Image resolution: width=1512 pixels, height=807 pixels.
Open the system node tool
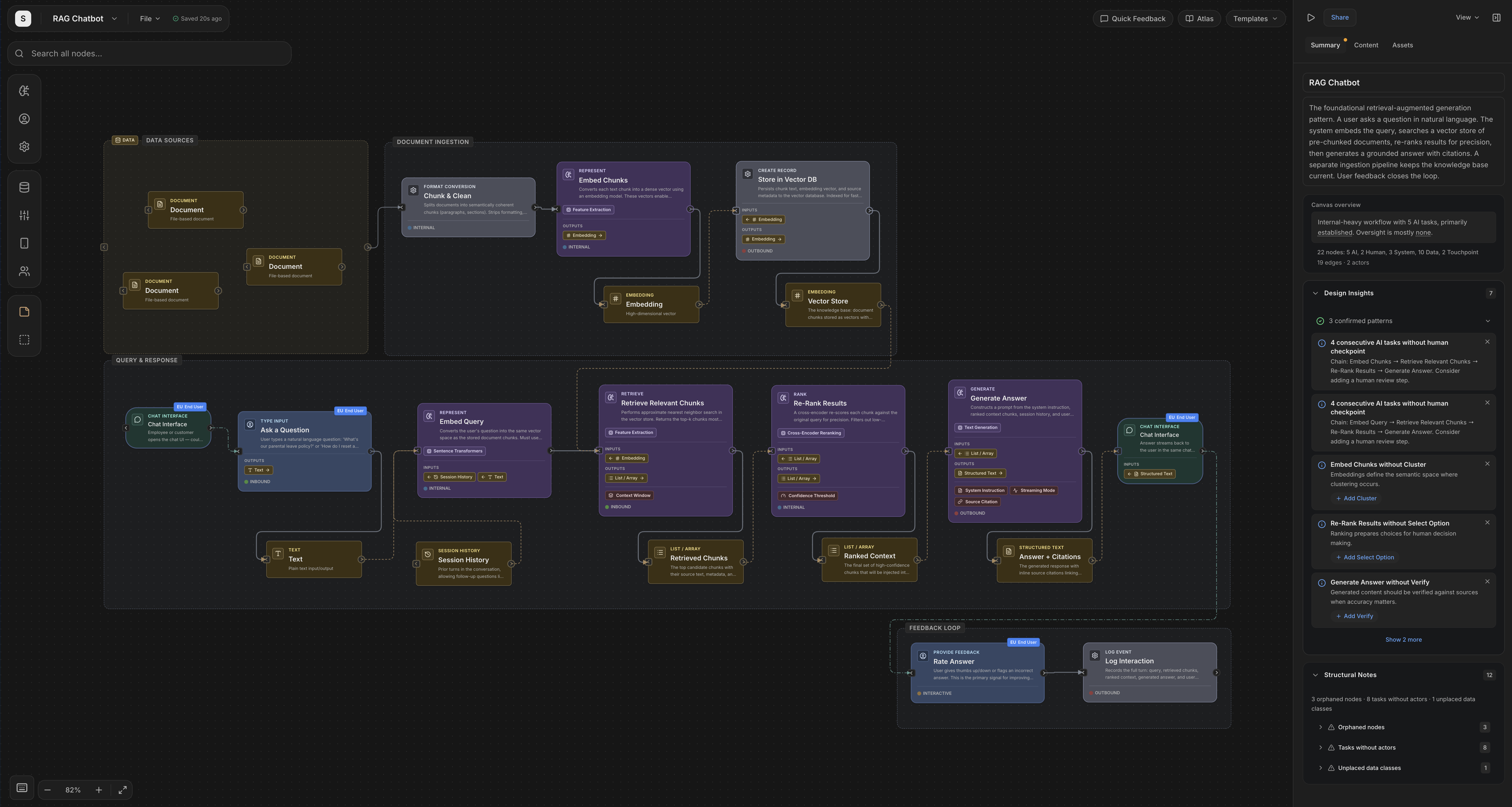coord(24,146)
